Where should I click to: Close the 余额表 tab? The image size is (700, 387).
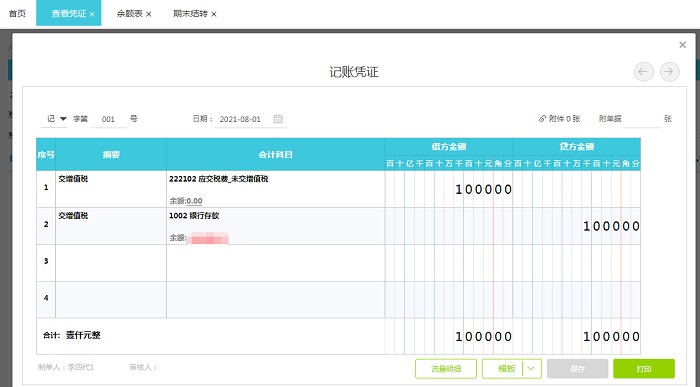point(149,14)
